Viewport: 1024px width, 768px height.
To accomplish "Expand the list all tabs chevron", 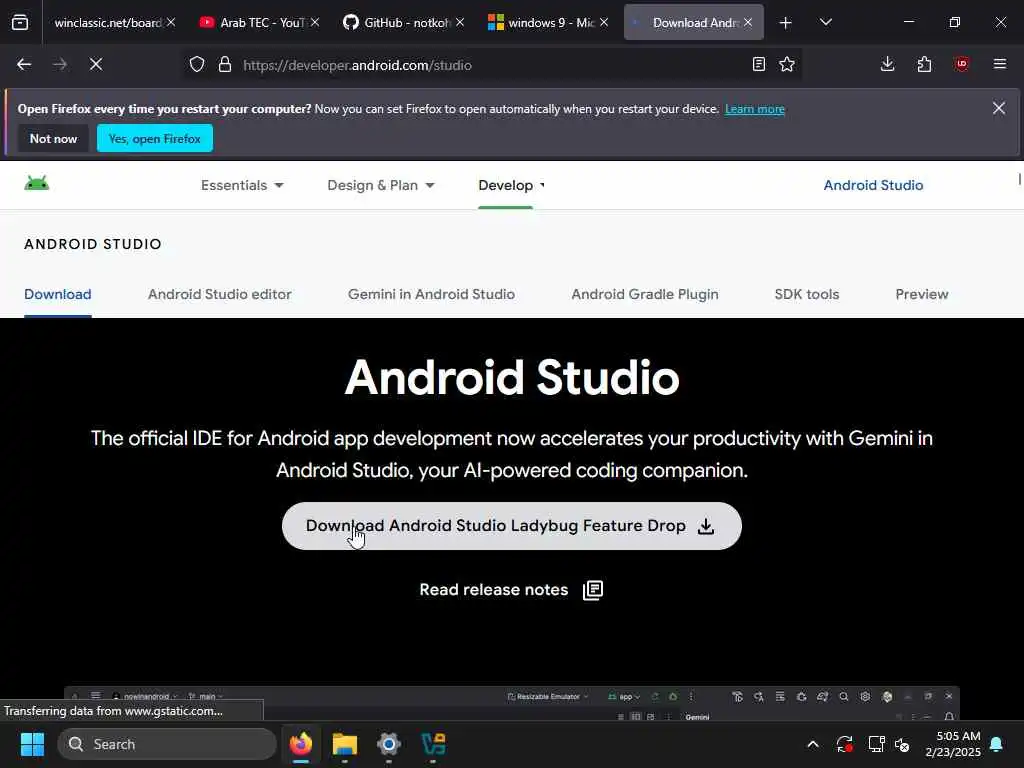I will tap(826, 23).
